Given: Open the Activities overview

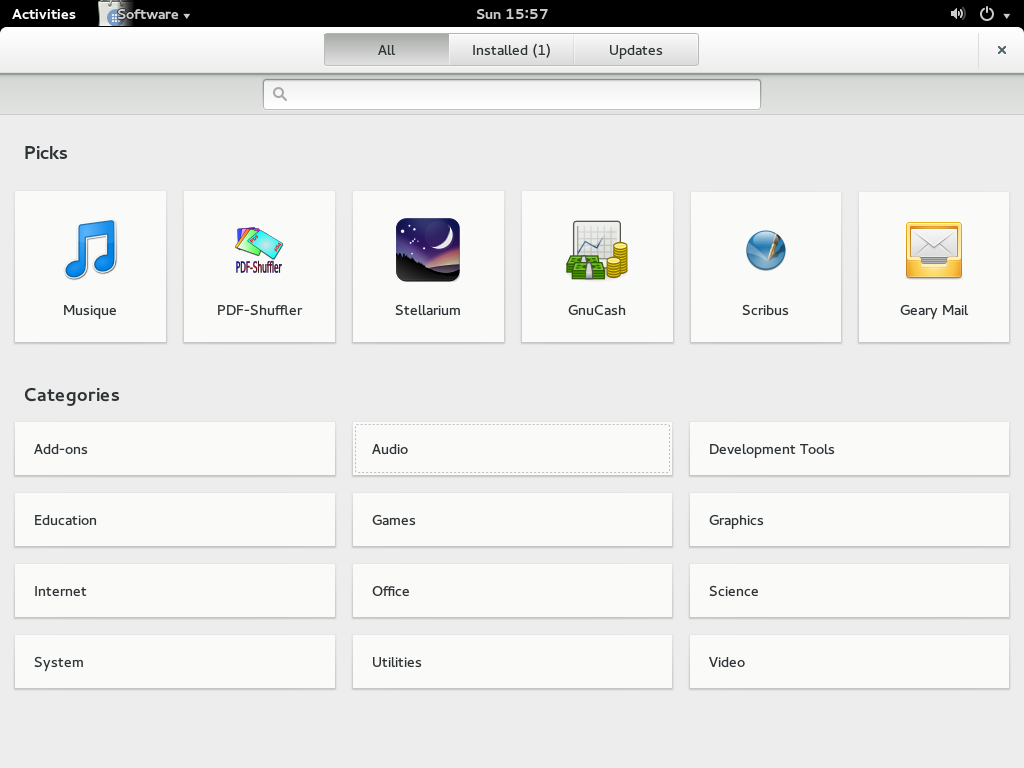Looking at the screenshot, I should [44, 14].
